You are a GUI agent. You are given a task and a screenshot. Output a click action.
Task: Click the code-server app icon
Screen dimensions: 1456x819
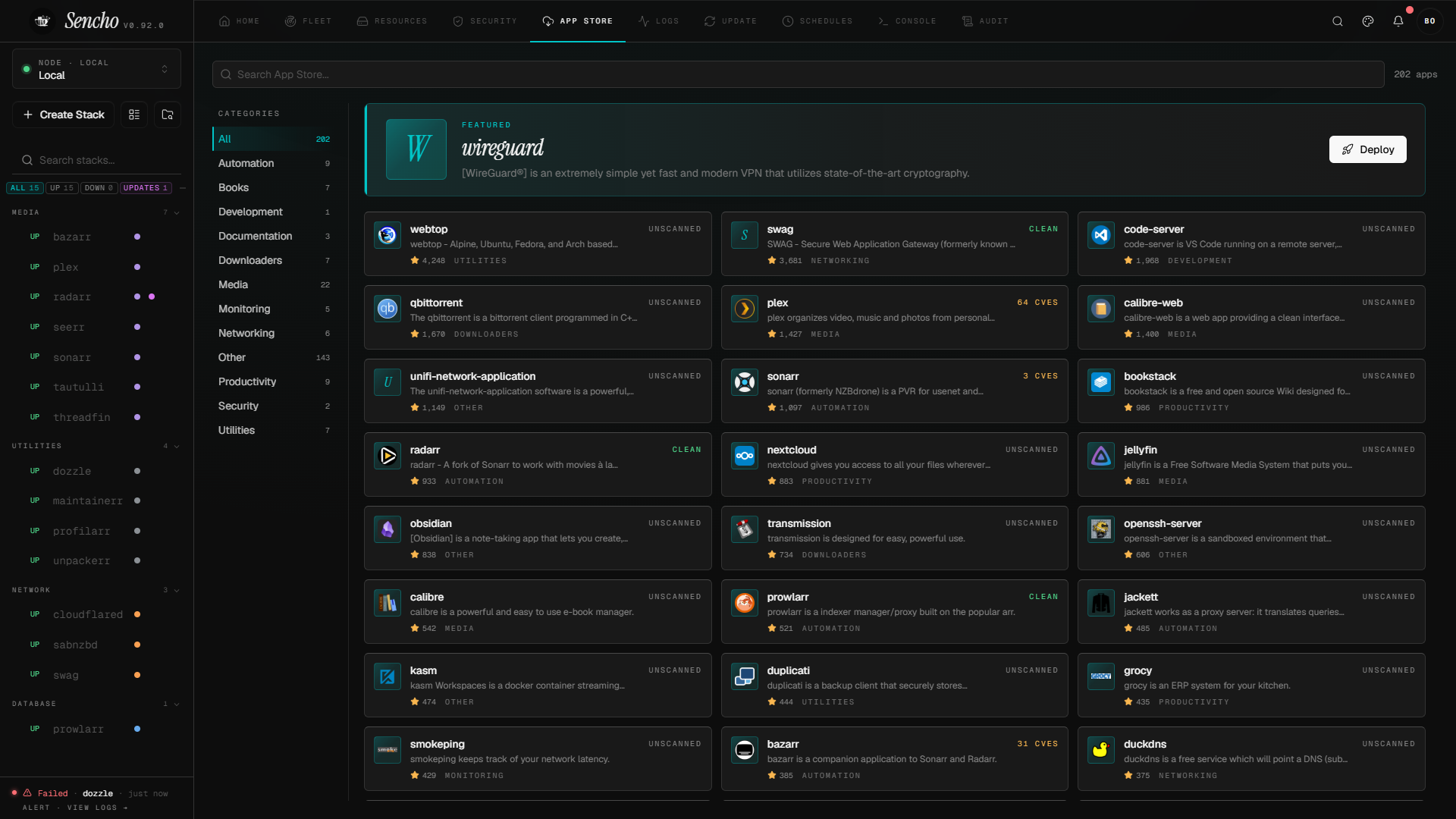[1101, 235]
